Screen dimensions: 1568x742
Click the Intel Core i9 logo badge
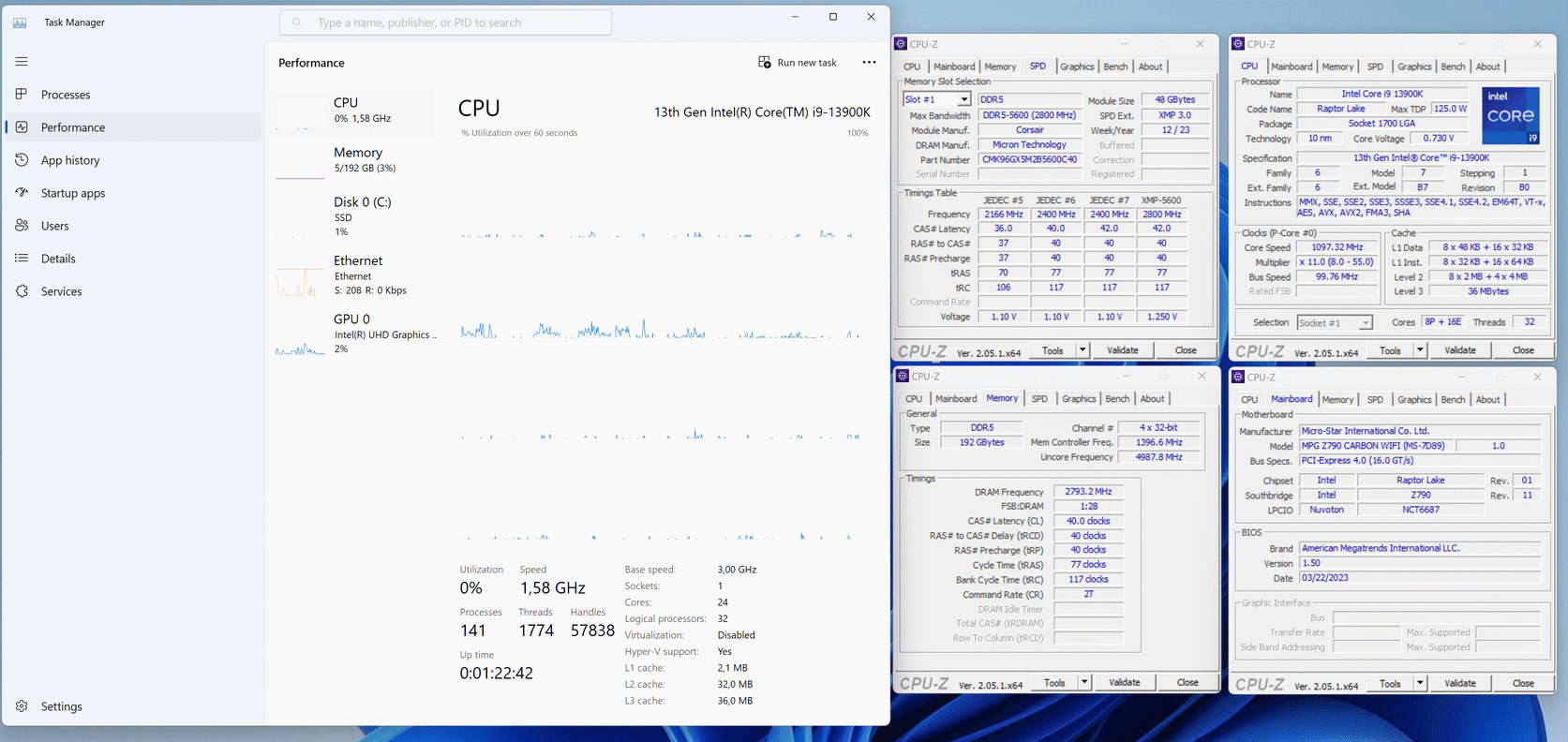(1511, 115)
